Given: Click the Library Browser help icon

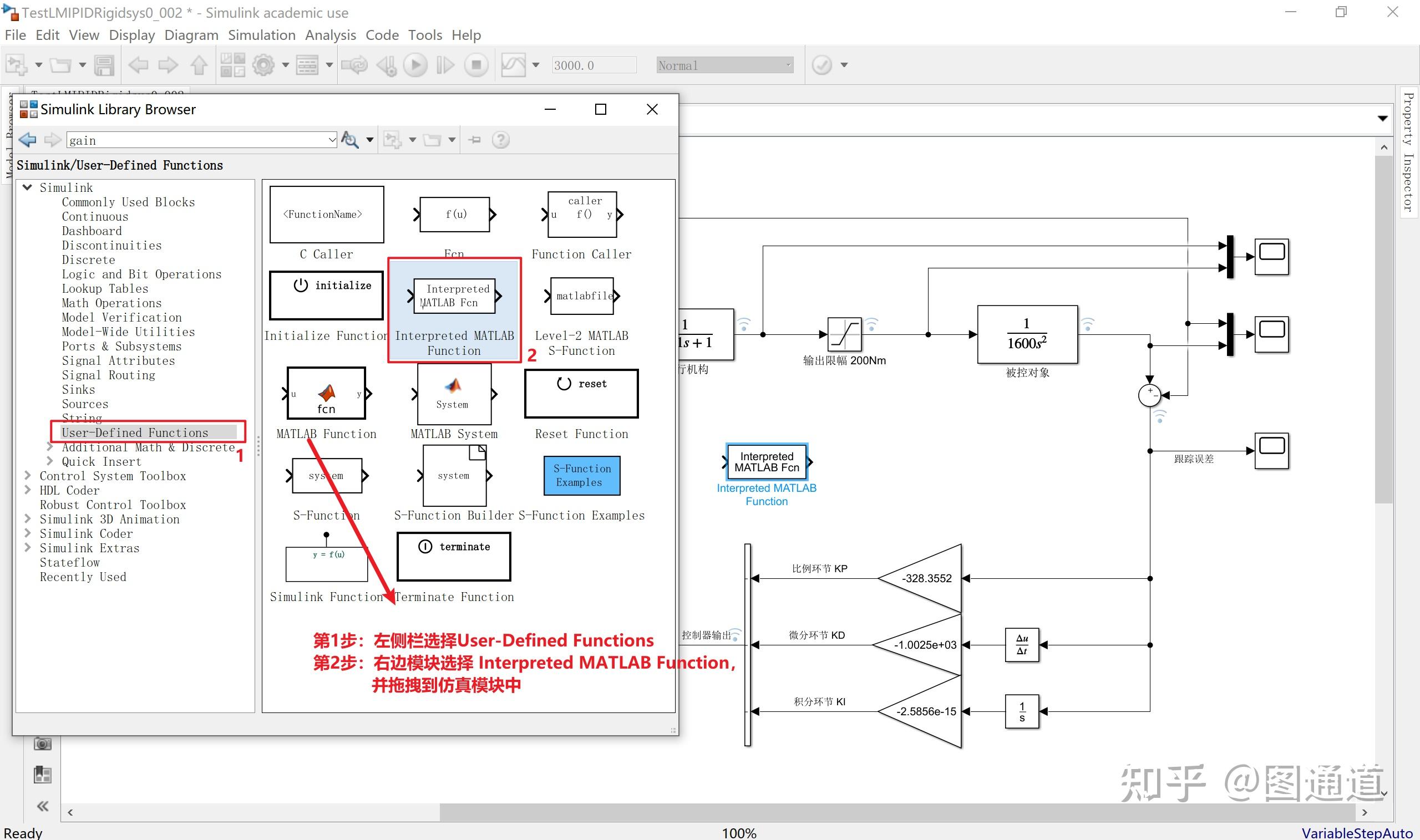Looking at the screenshot, I should tap(500, 140).
